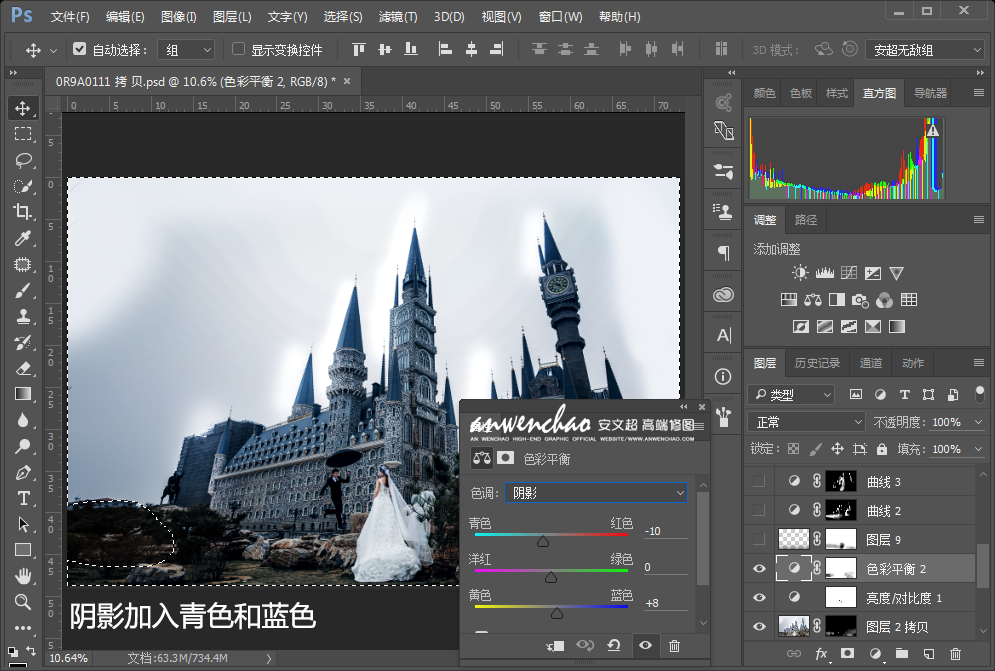
Task: Open the Layers panel flyout menu
Action: (979, 362)
